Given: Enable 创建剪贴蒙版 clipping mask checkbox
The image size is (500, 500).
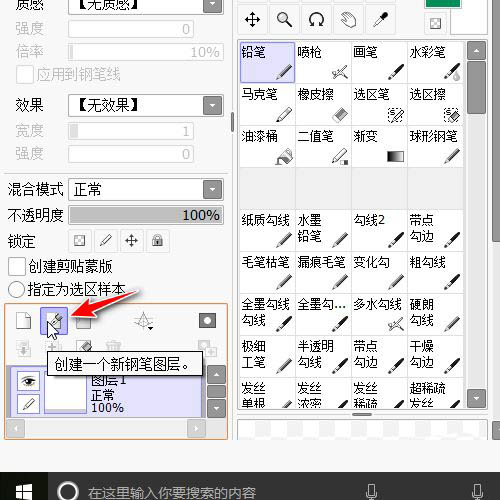Looking at the screenshot, I should coord(17,266).
